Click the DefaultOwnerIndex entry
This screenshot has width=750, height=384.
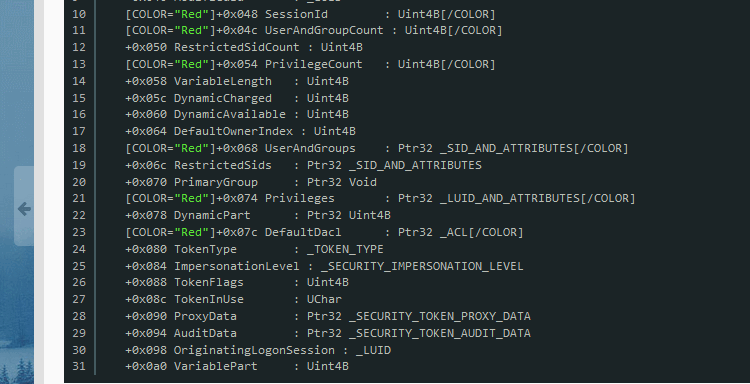(x=240, y=131)
